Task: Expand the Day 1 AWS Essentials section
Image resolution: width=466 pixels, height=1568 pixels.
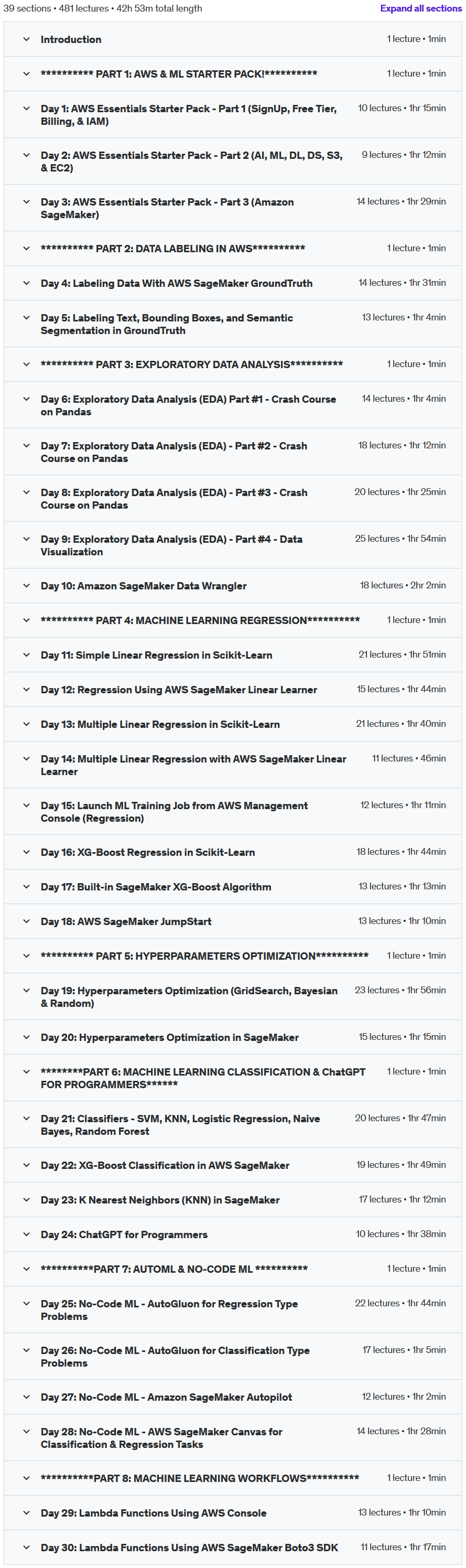Action: click(232, 114)
